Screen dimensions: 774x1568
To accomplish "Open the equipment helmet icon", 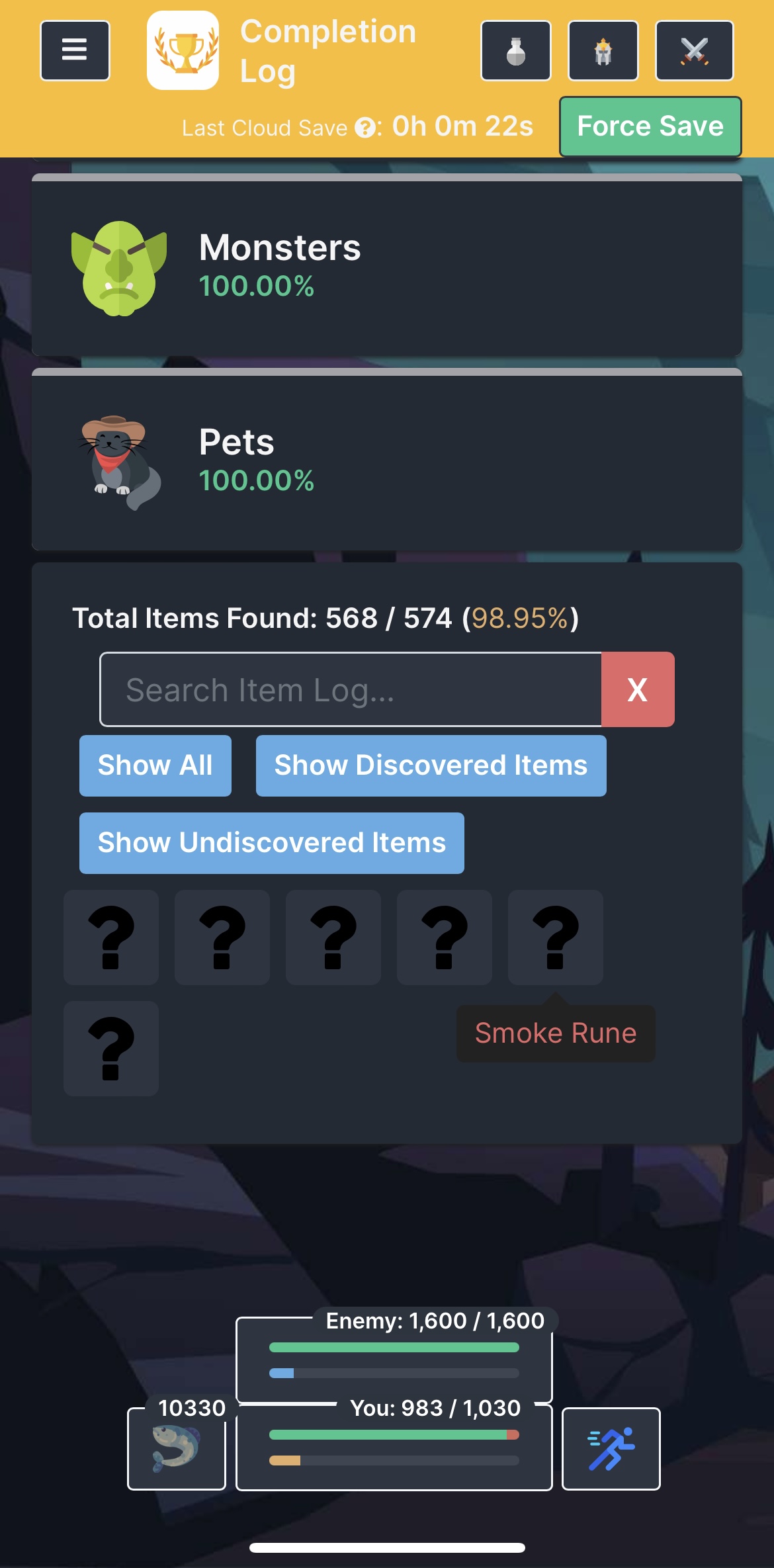I will click(603, 51).
